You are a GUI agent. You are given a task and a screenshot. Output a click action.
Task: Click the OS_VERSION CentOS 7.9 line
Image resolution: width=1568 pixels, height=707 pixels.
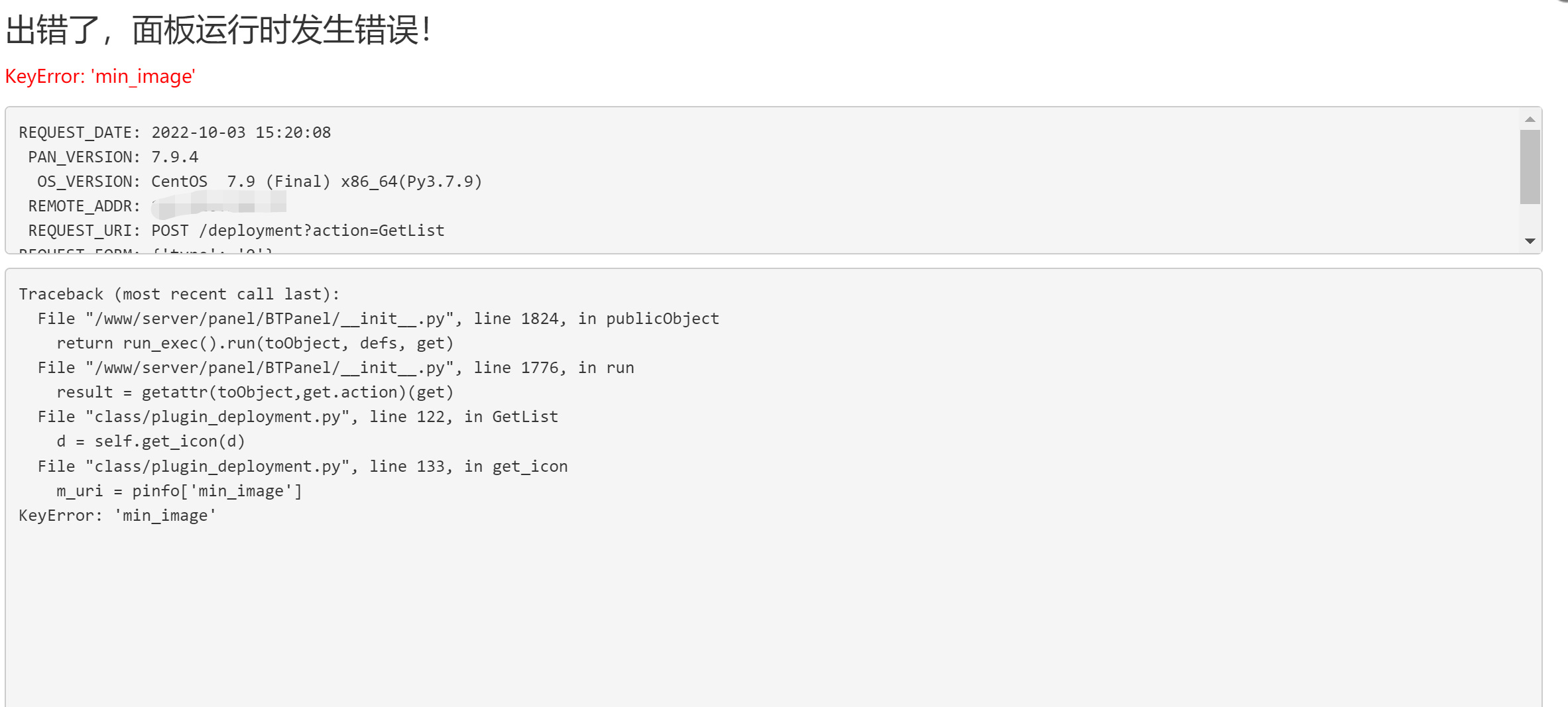(259, 182)
